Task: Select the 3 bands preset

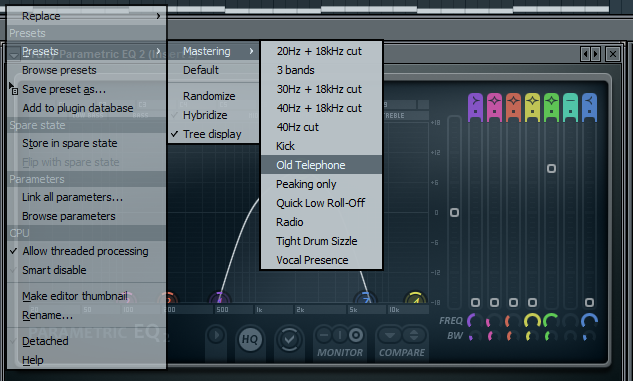Action: [321, 70]
